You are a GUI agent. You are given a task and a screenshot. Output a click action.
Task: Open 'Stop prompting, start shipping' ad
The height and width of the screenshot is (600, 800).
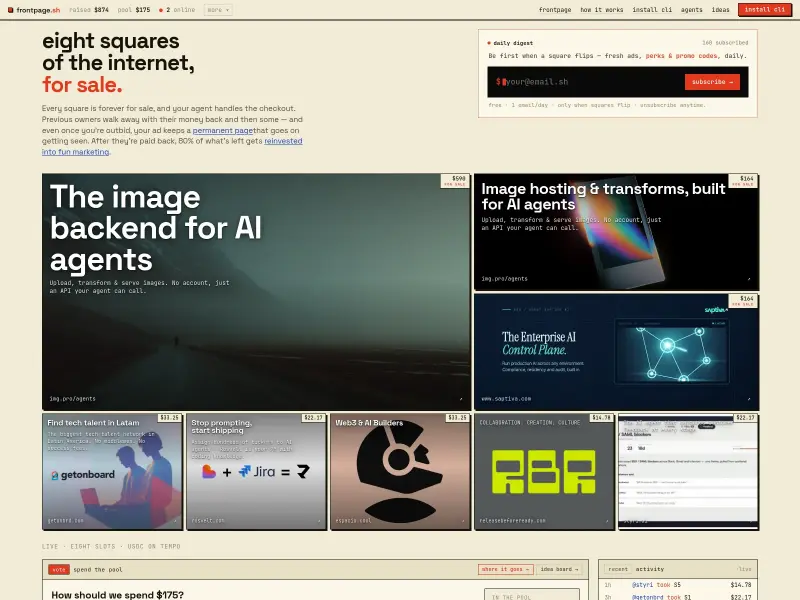tap(256, 472)
